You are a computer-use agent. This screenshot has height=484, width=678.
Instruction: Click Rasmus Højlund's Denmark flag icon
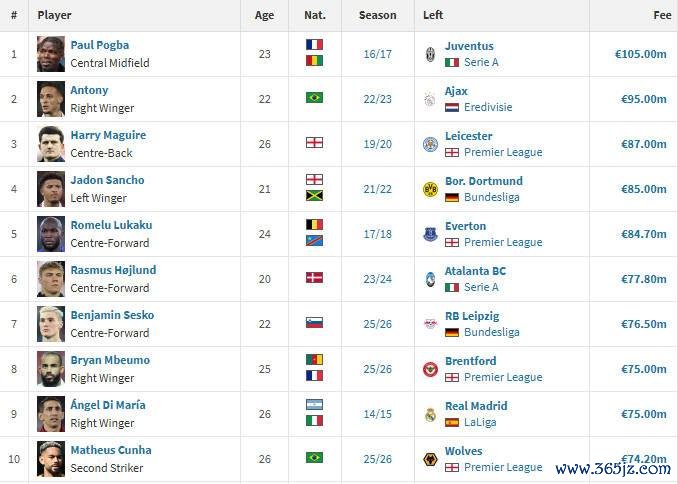[x=314, y=277]
